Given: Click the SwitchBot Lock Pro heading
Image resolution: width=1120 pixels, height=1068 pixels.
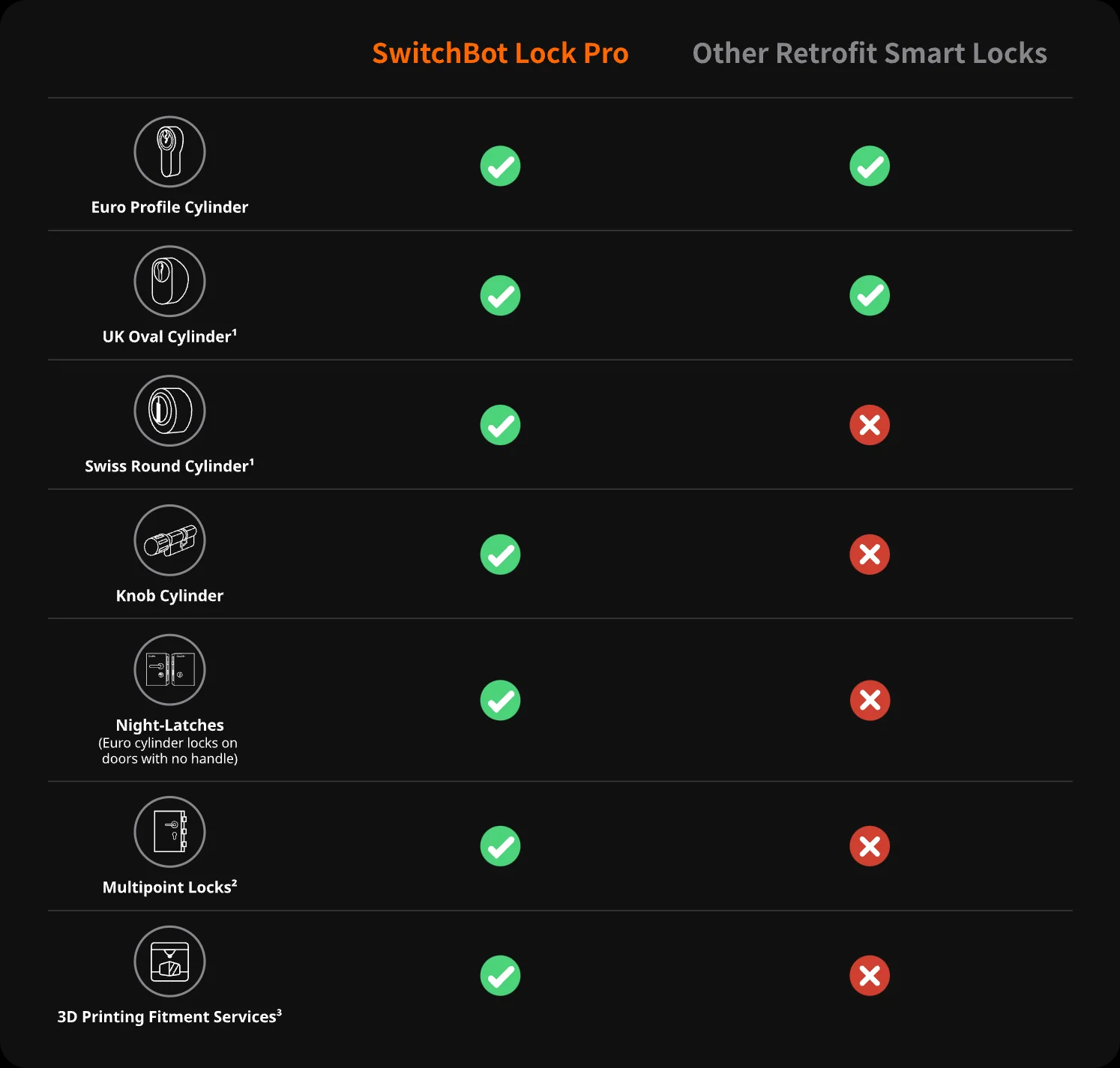Looking at the screenshot, I should (x=500, y=53).
